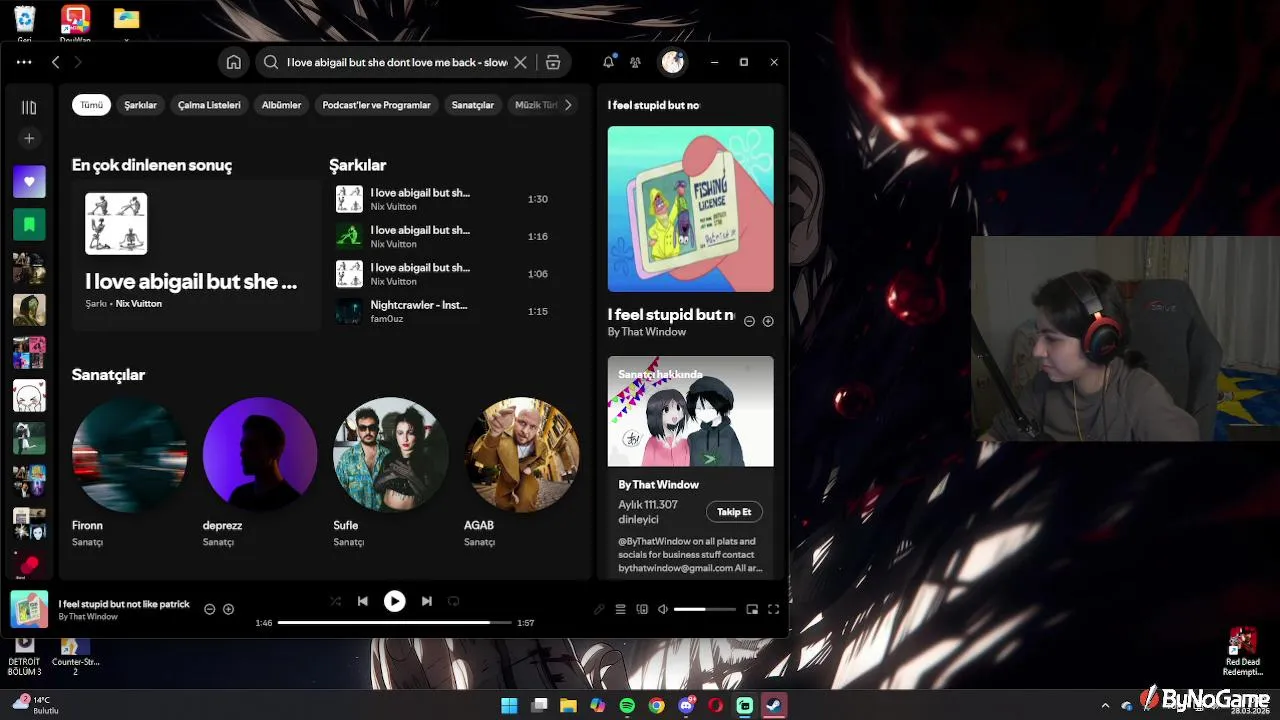
Task: Click minus circle icon in right panel
Action: pos(749,321)
